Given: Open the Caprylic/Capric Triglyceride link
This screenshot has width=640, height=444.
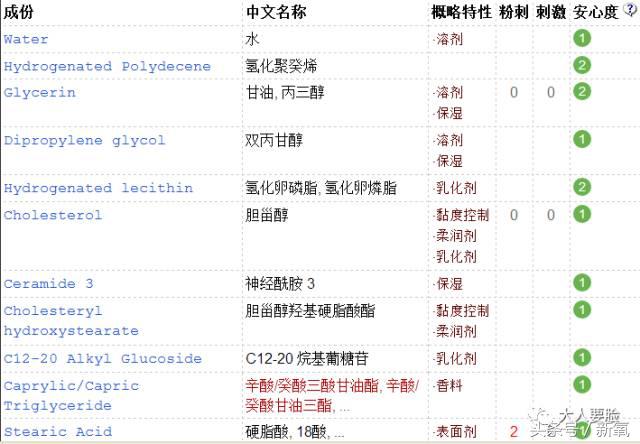Looking at the screenshot, I should pyautogui.click(x=71, y=396).
